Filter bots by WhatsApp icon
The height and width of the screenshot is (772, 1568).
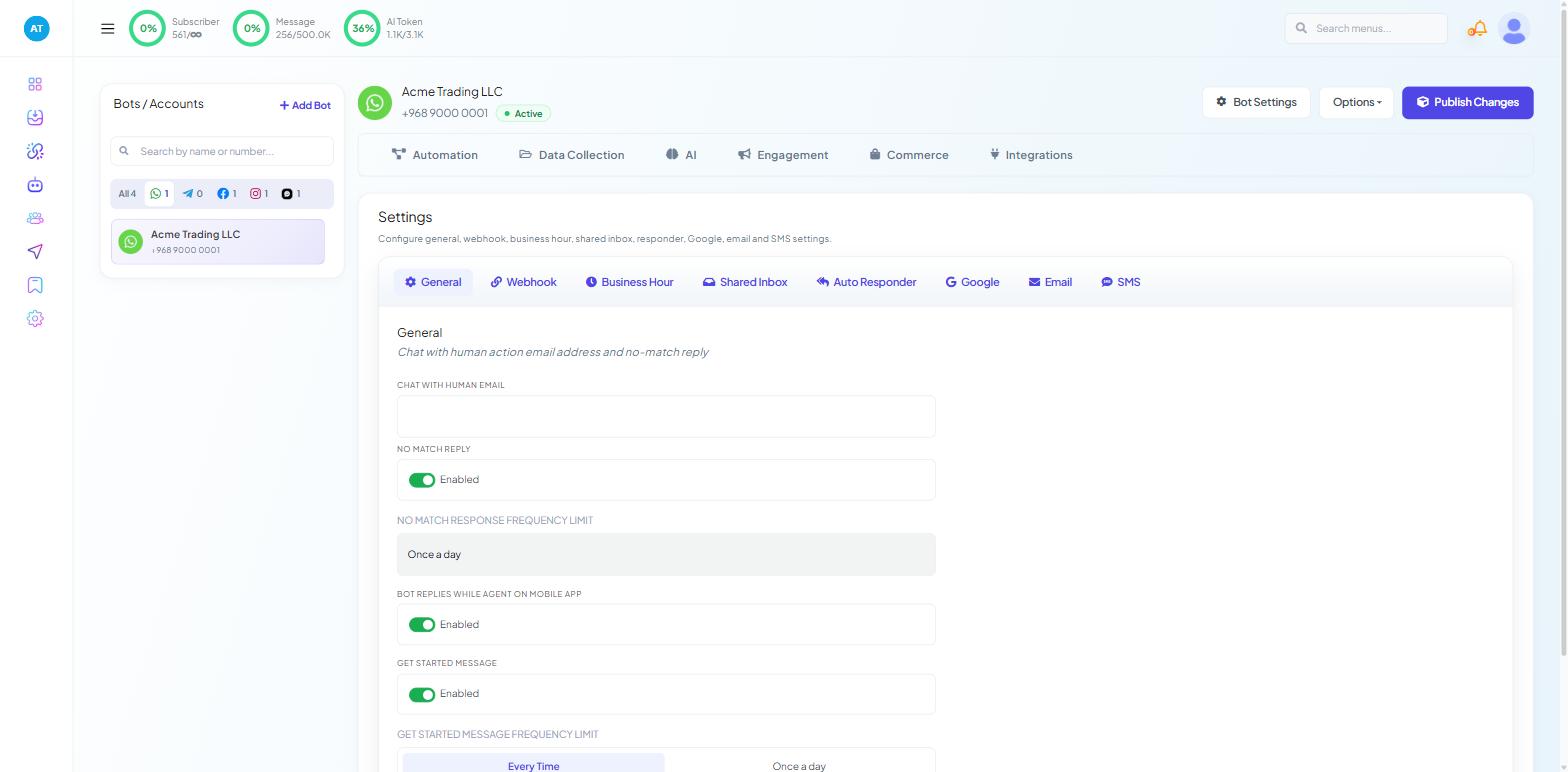[x=159, y=194]
